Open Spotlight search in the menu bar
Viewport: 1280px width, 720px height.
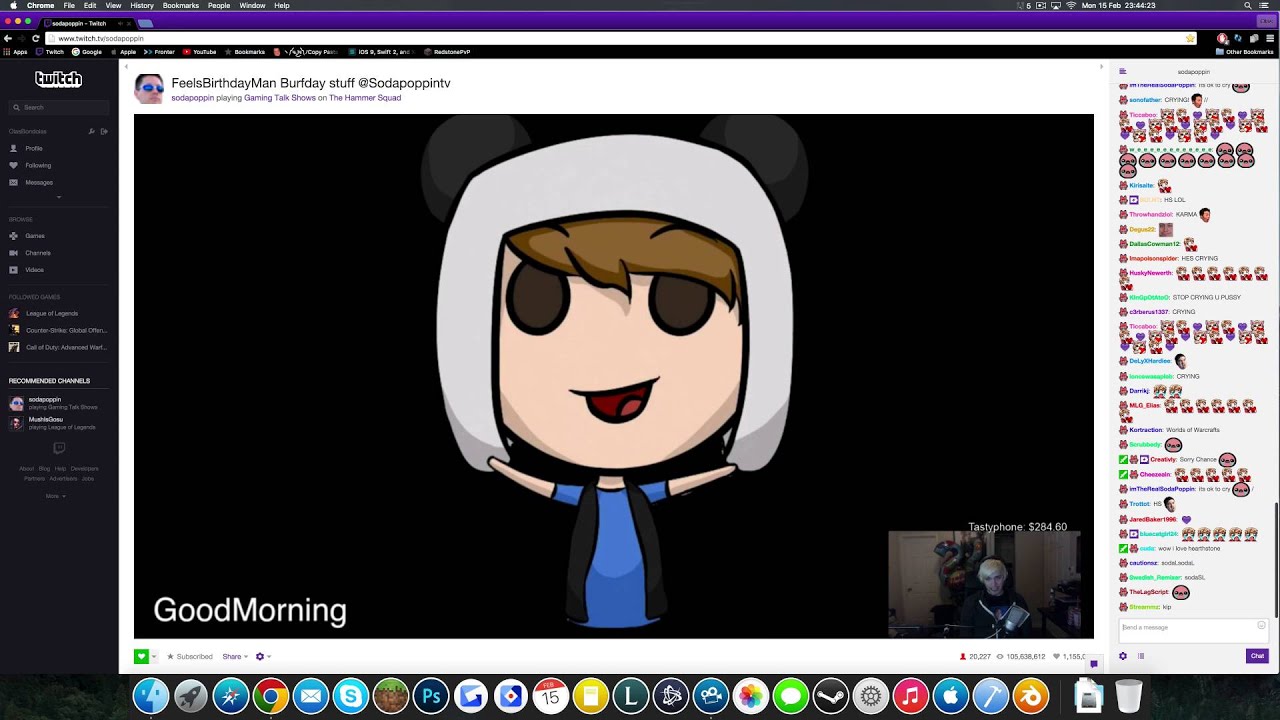coord(1248,5)
